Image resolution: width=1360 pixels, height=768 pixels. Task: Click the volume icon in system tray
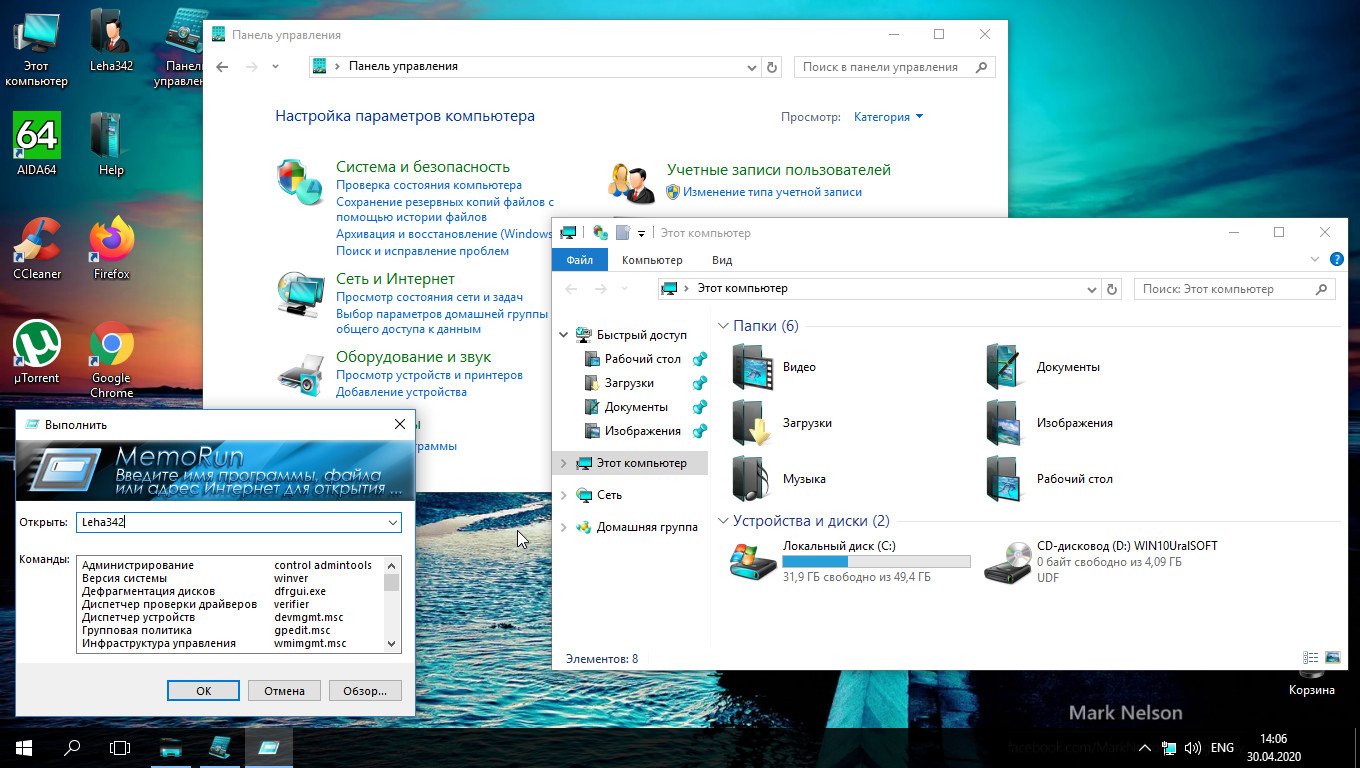[x=1192, y=747]
